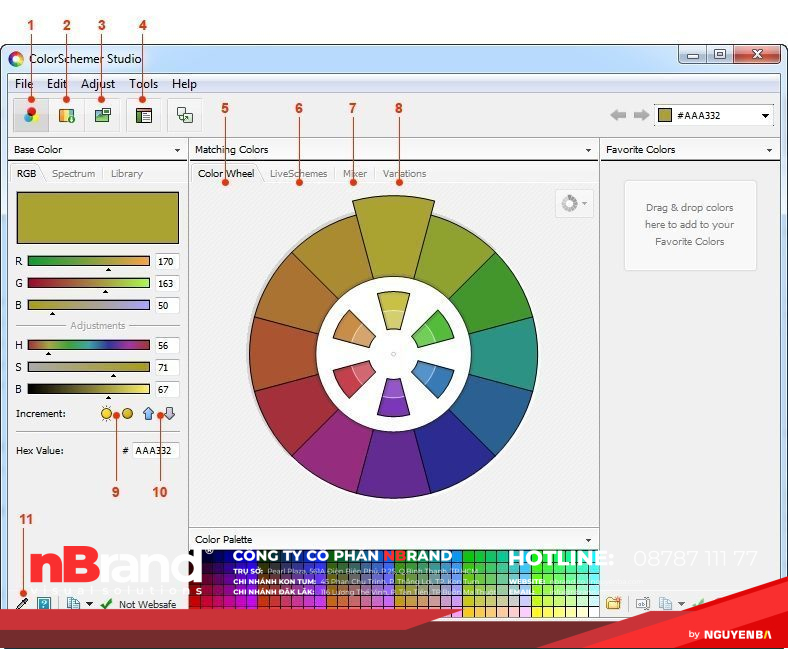Click the blue up arrow increment icon

click(x=149, y=413)
